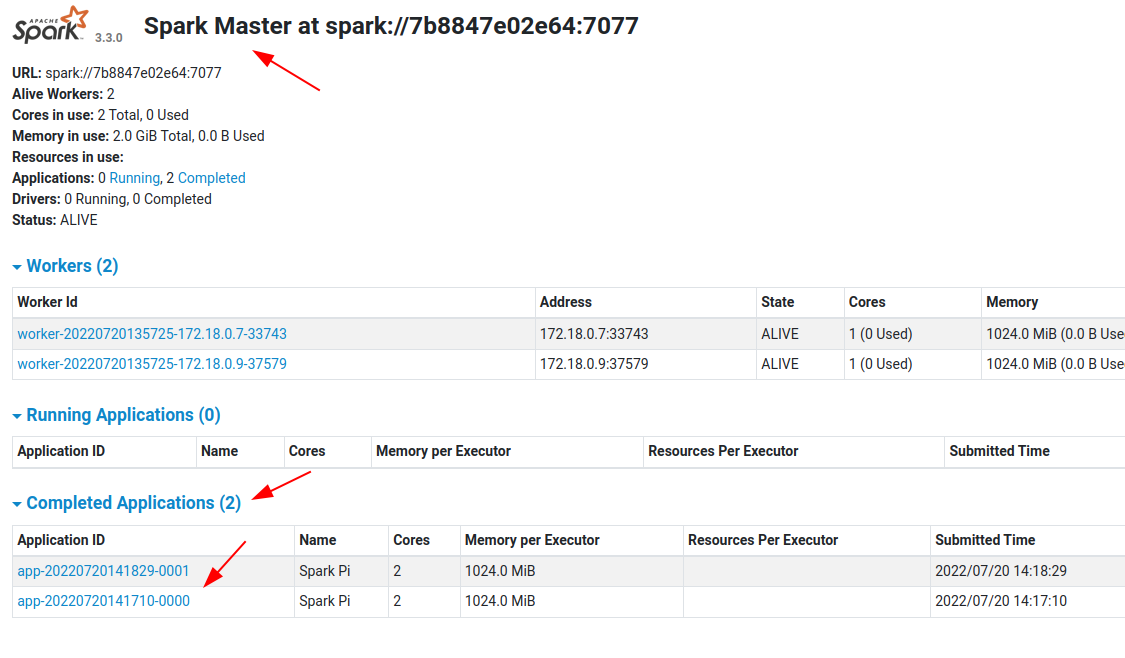Click the Status: ALIVE line
Viewport: 1125px width, 658px height.
tap(55, 220)
